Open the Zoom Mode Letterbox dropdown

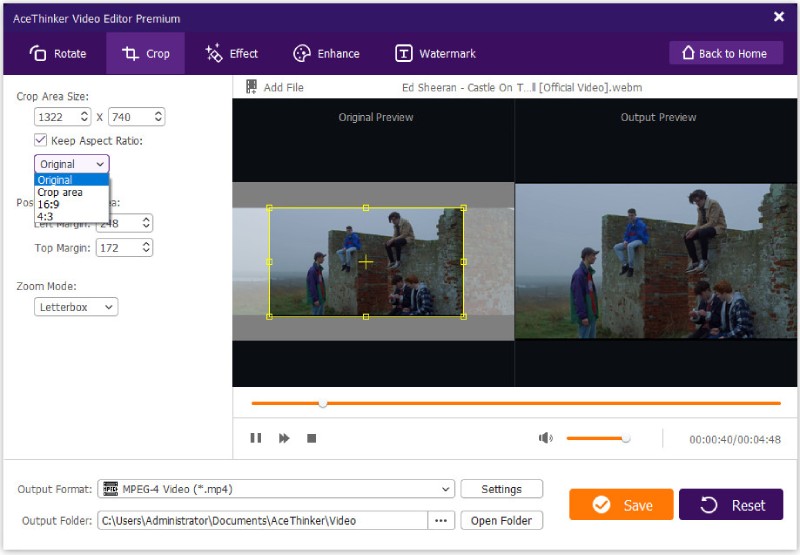76,307
